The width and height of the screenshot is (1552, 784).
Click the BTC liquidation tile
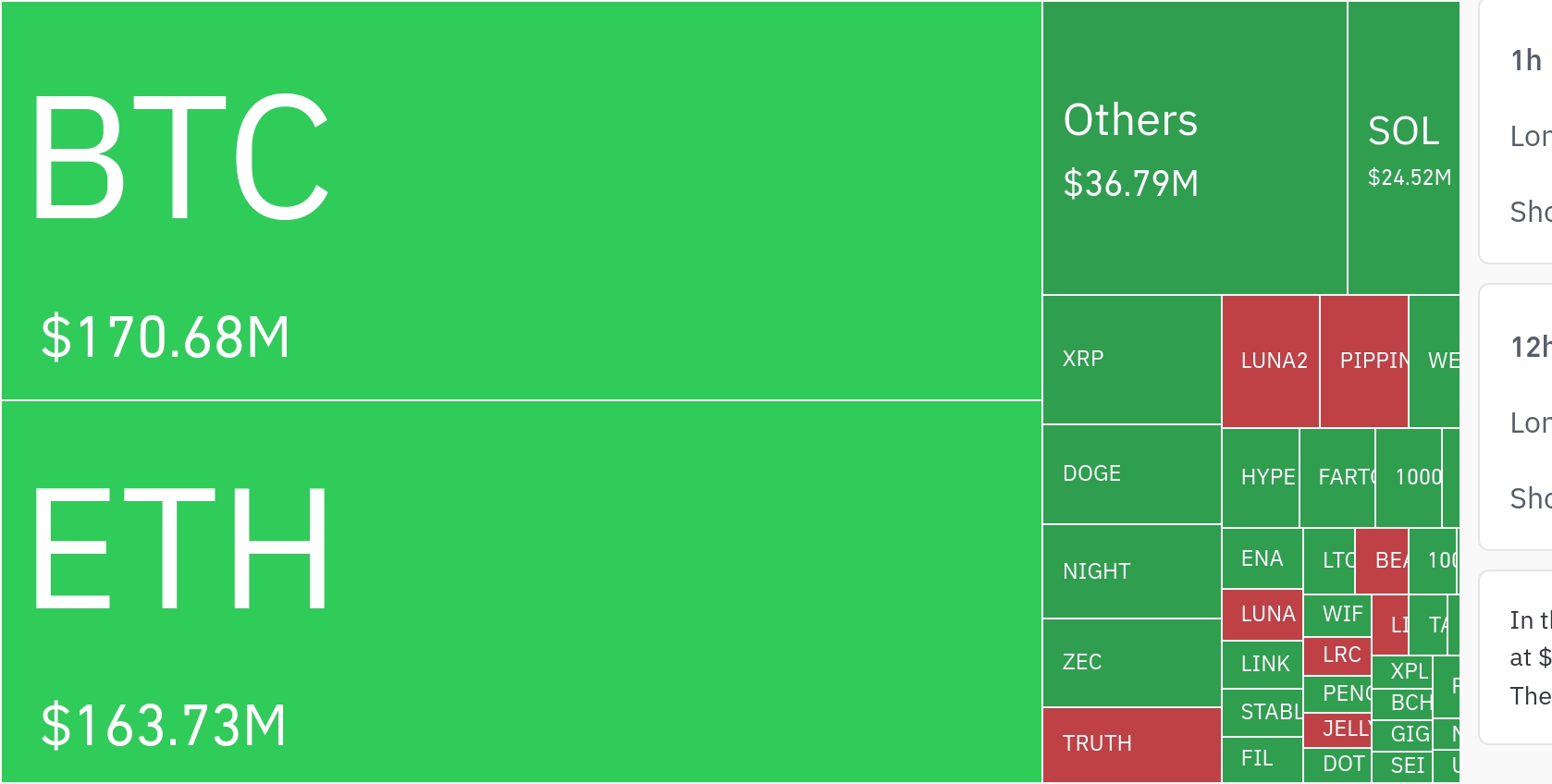tap(522, 201)
